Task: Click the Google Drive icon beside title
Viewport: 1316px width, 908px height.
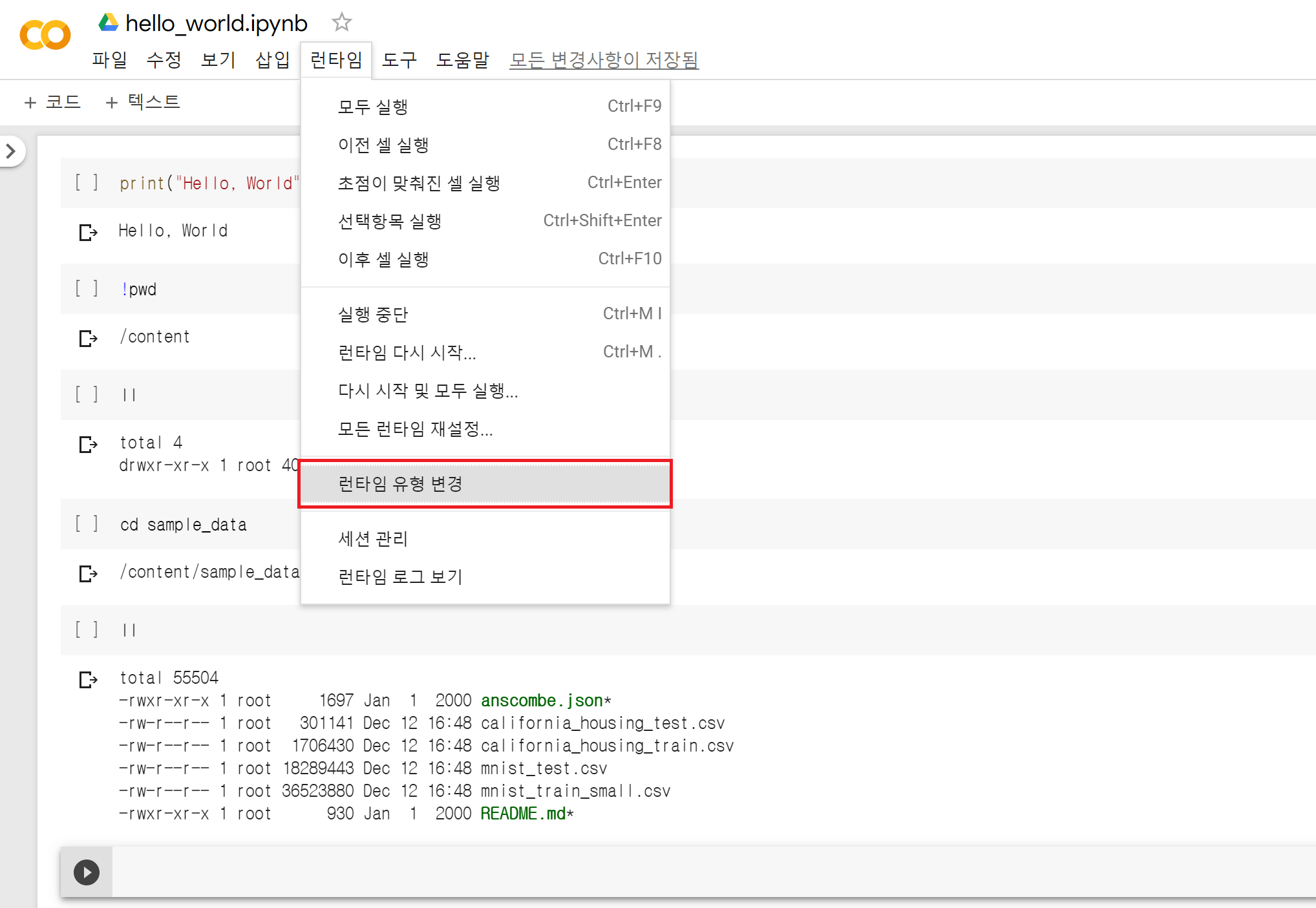Action: pyautogui.click(x=108, y=23)
